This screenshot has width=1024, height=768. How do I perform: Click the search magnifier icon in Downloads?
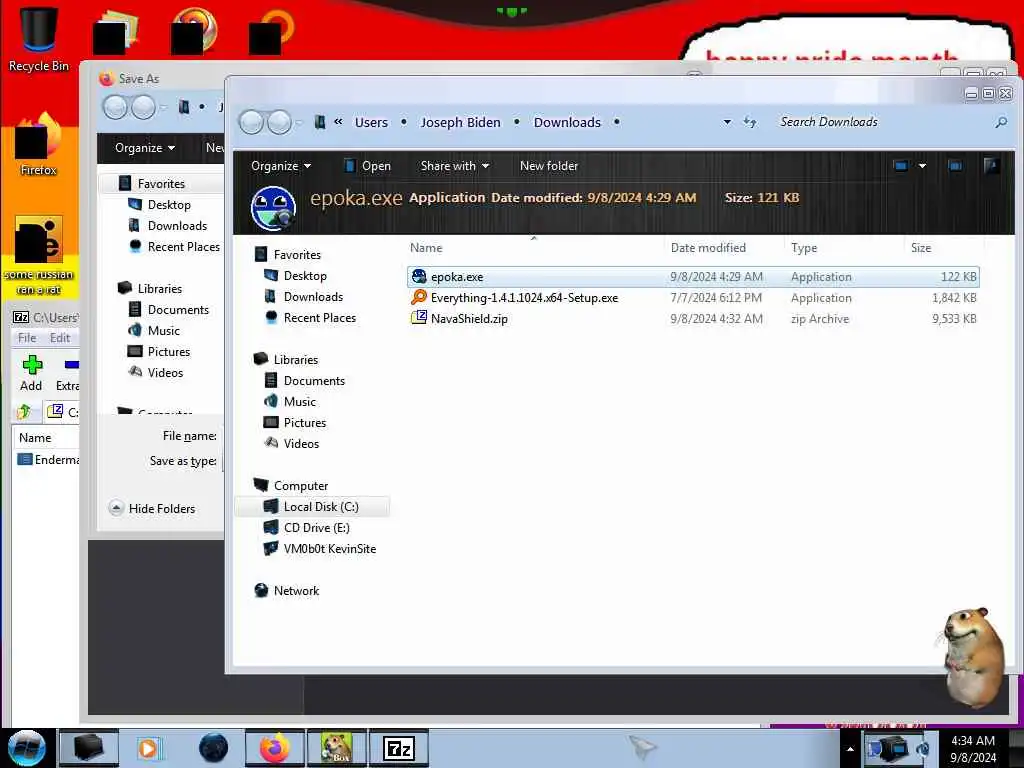coord(1000,122)
